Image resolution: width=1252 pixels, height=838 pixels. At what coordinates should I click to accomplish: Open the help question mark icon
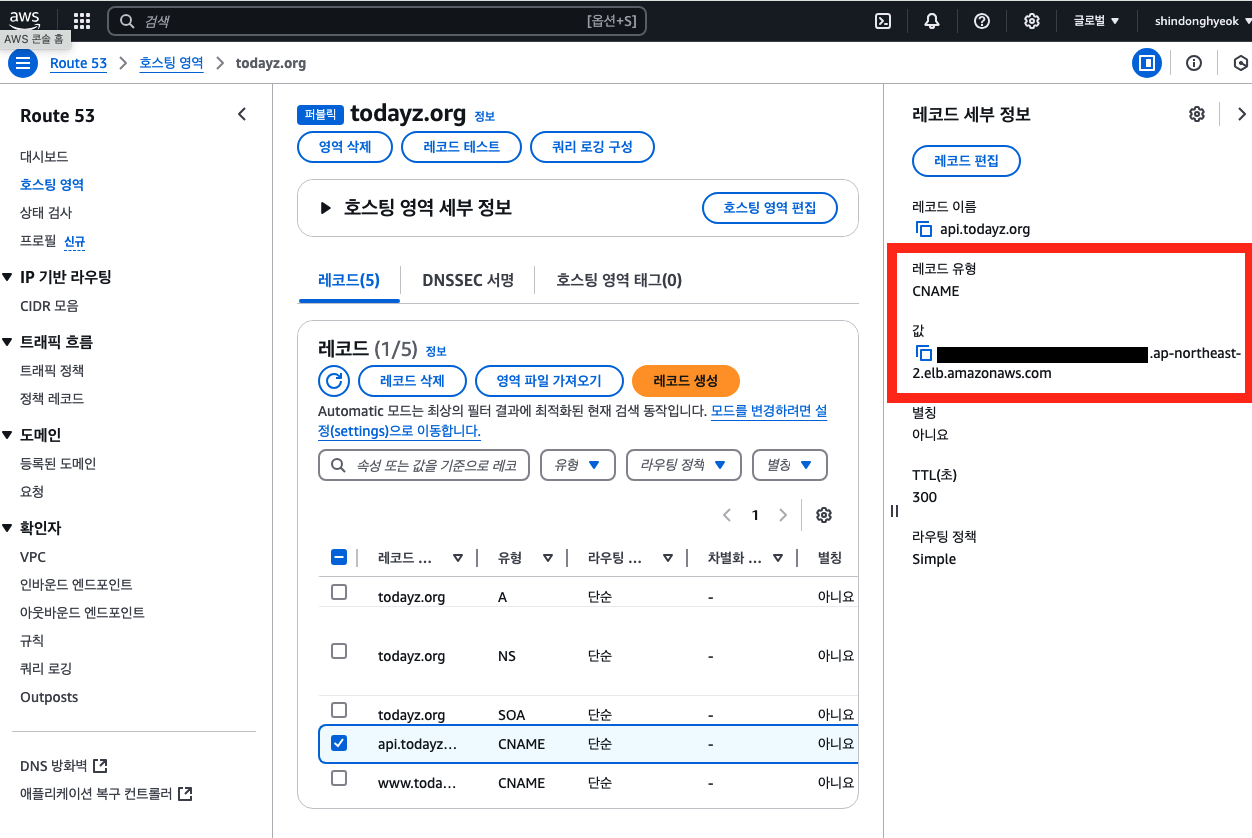pos(982,21)
